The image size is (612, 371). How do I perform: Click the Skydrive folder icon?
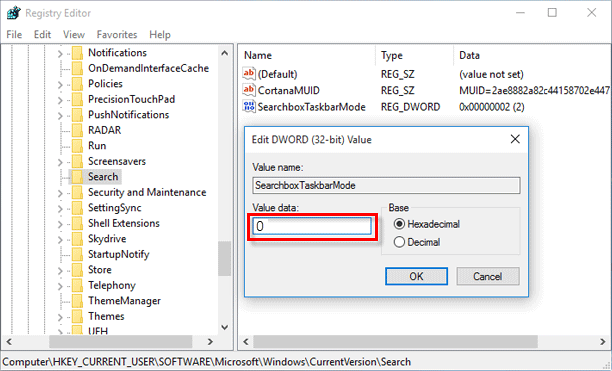pos(77,239)
